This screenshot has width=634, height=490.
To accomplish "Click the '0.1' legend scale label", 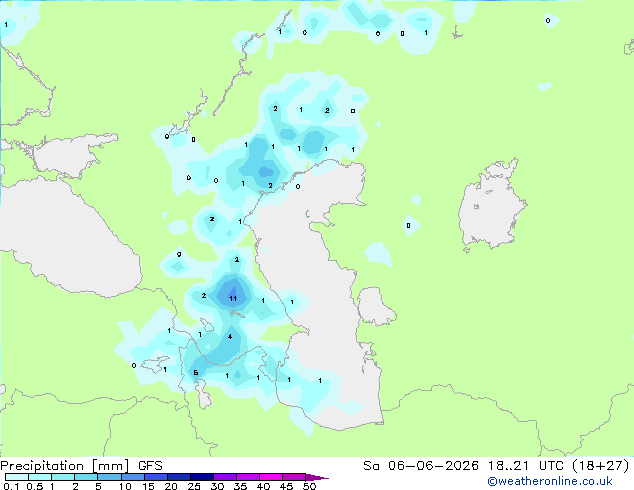I will click(x=11, y=486).
